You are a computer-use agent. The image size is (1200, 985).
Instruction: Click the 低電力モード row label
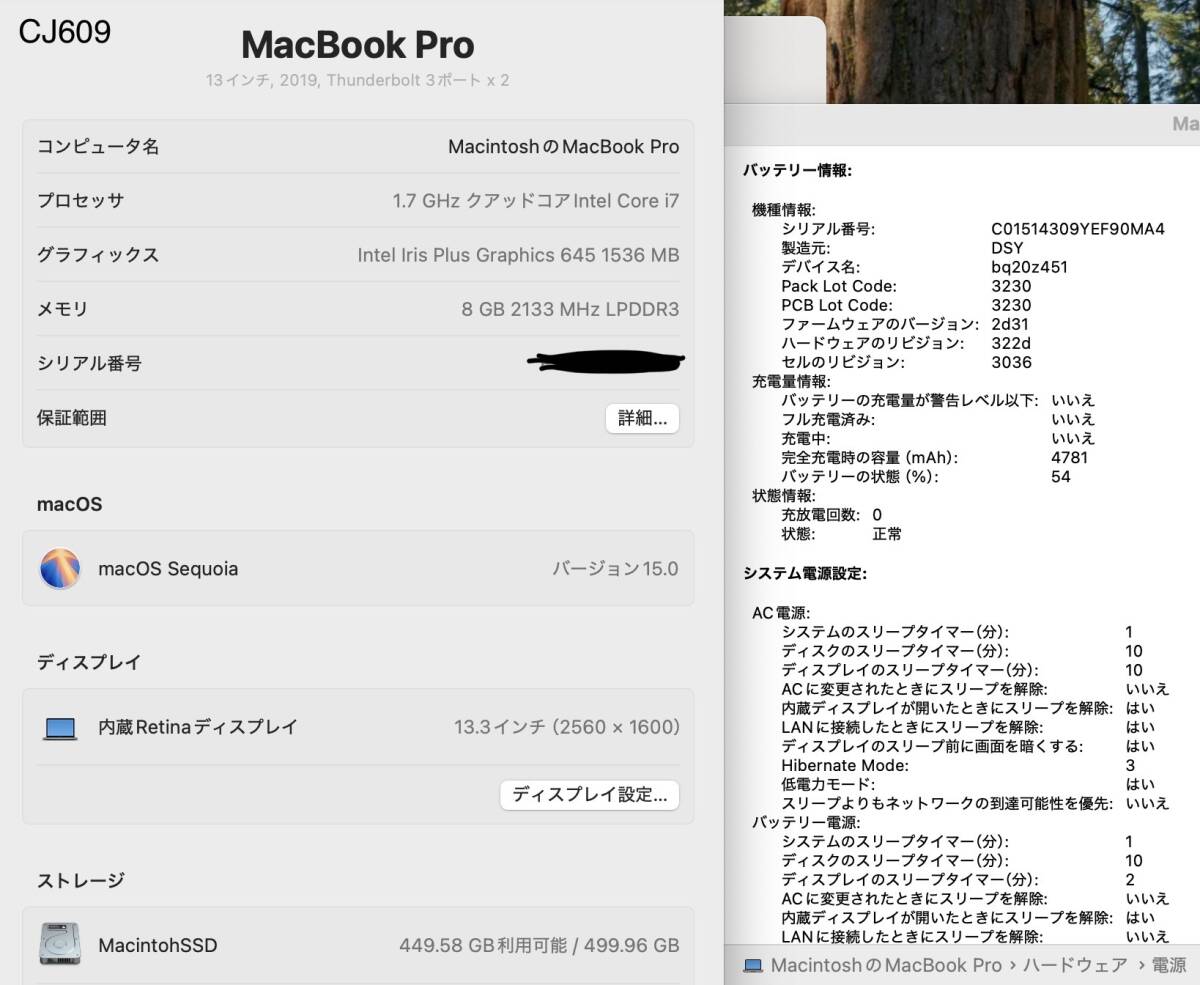[x=827, y=784]
